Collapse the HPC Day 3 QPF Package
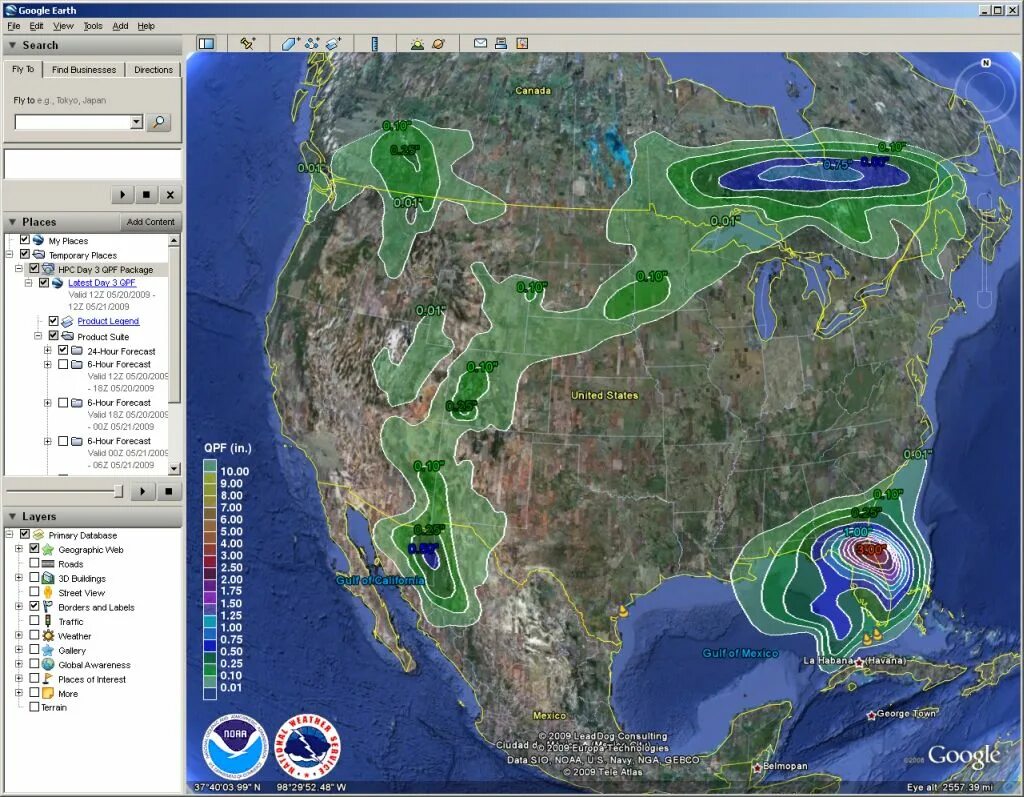This screenshot has width=1024, height=797. [19, 269]
